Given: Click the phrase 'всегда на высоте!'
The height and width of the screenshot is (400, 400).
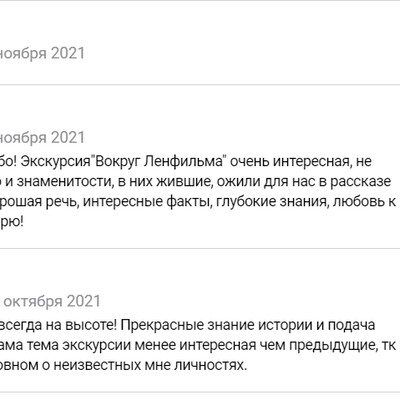Looking at the screenshot, I should 58,325.
